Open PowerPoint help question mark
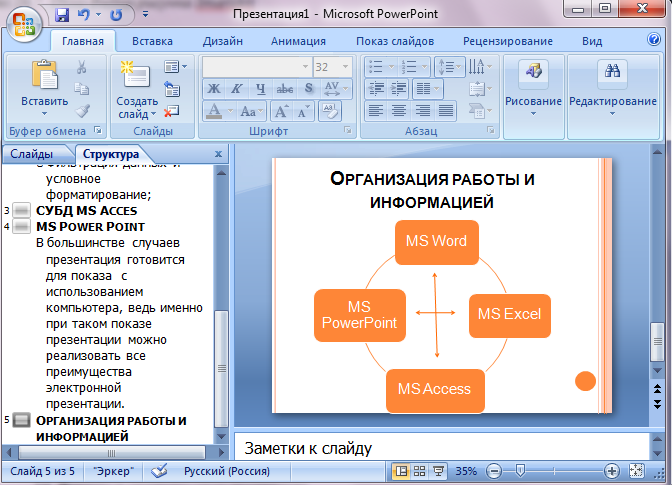 tap(654, 39)
